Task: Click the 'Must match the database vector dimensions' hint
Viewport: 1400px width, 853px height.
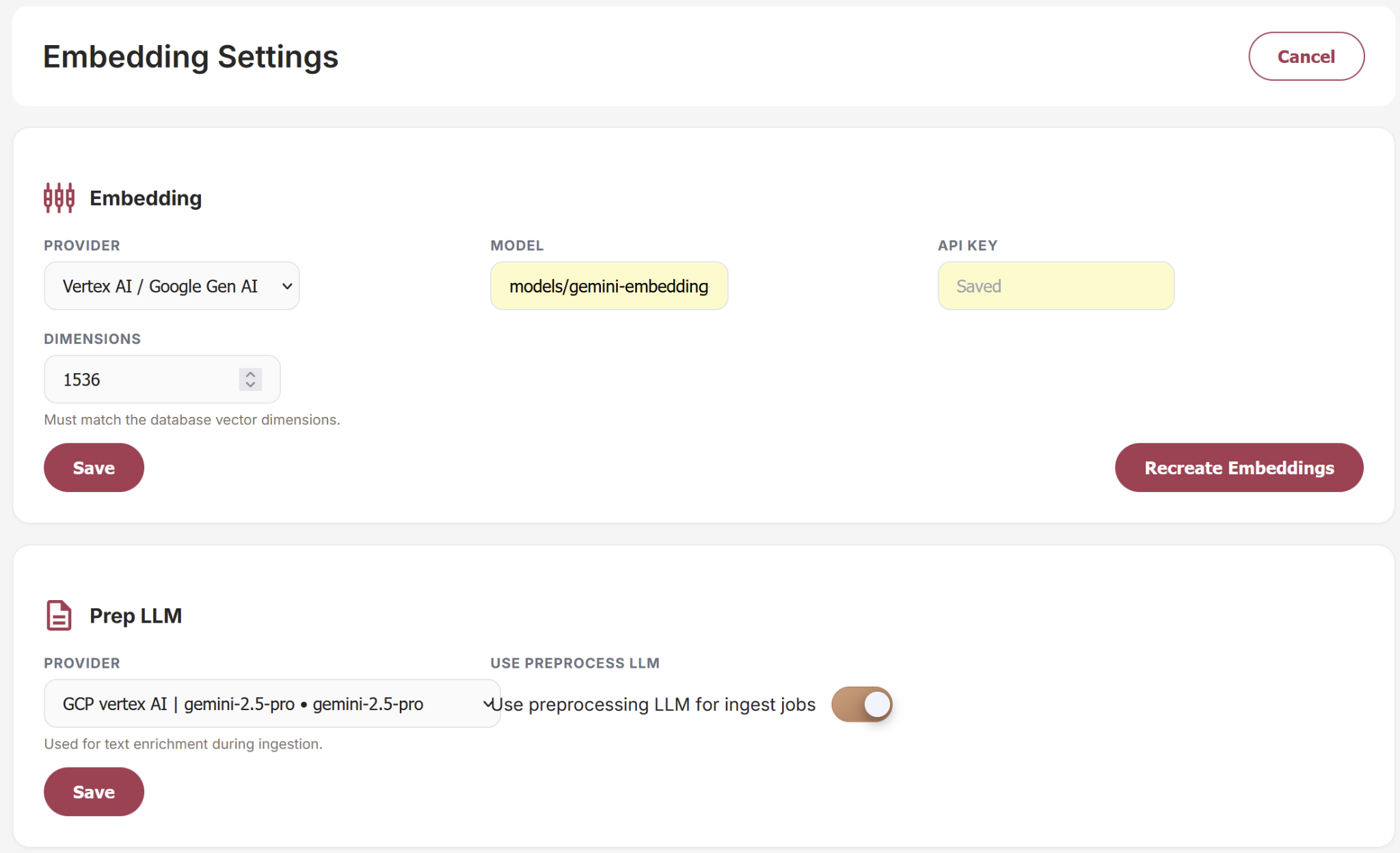Action: 192,420
